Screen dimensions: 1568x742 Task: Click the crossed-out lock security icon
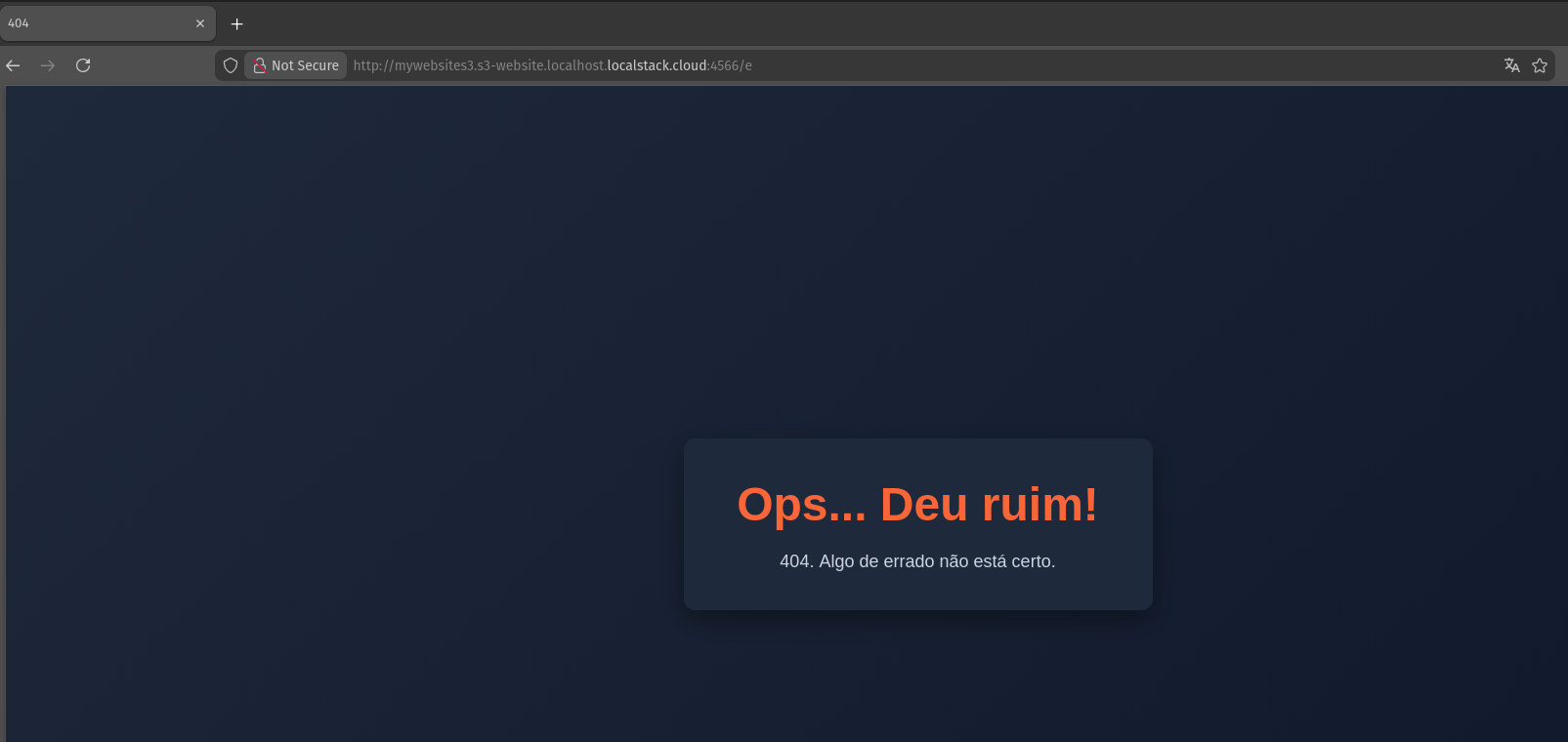[259, 65]
